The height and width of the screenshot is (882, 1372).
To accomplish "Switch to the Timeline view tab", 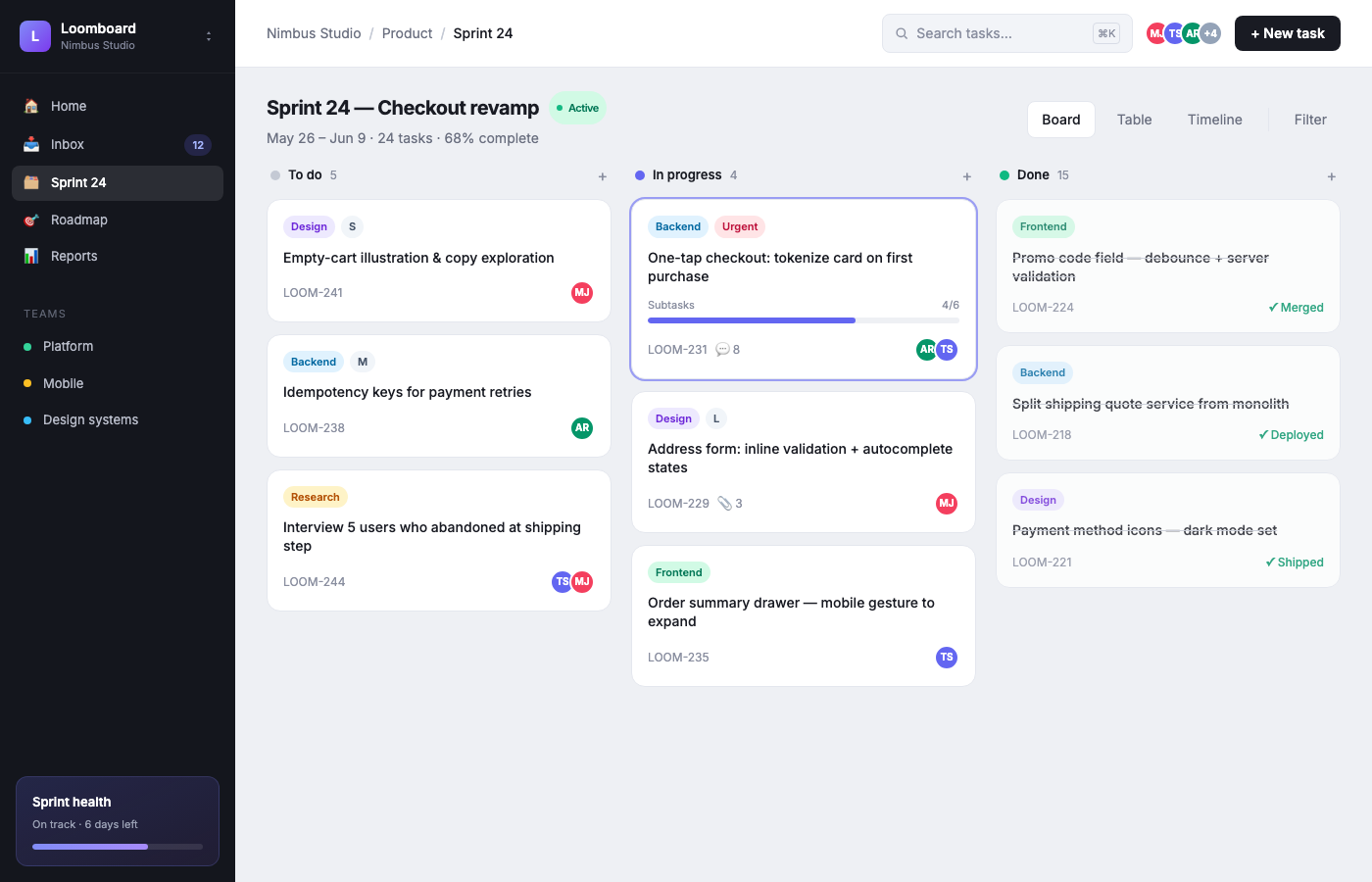I will (1215, 120).
